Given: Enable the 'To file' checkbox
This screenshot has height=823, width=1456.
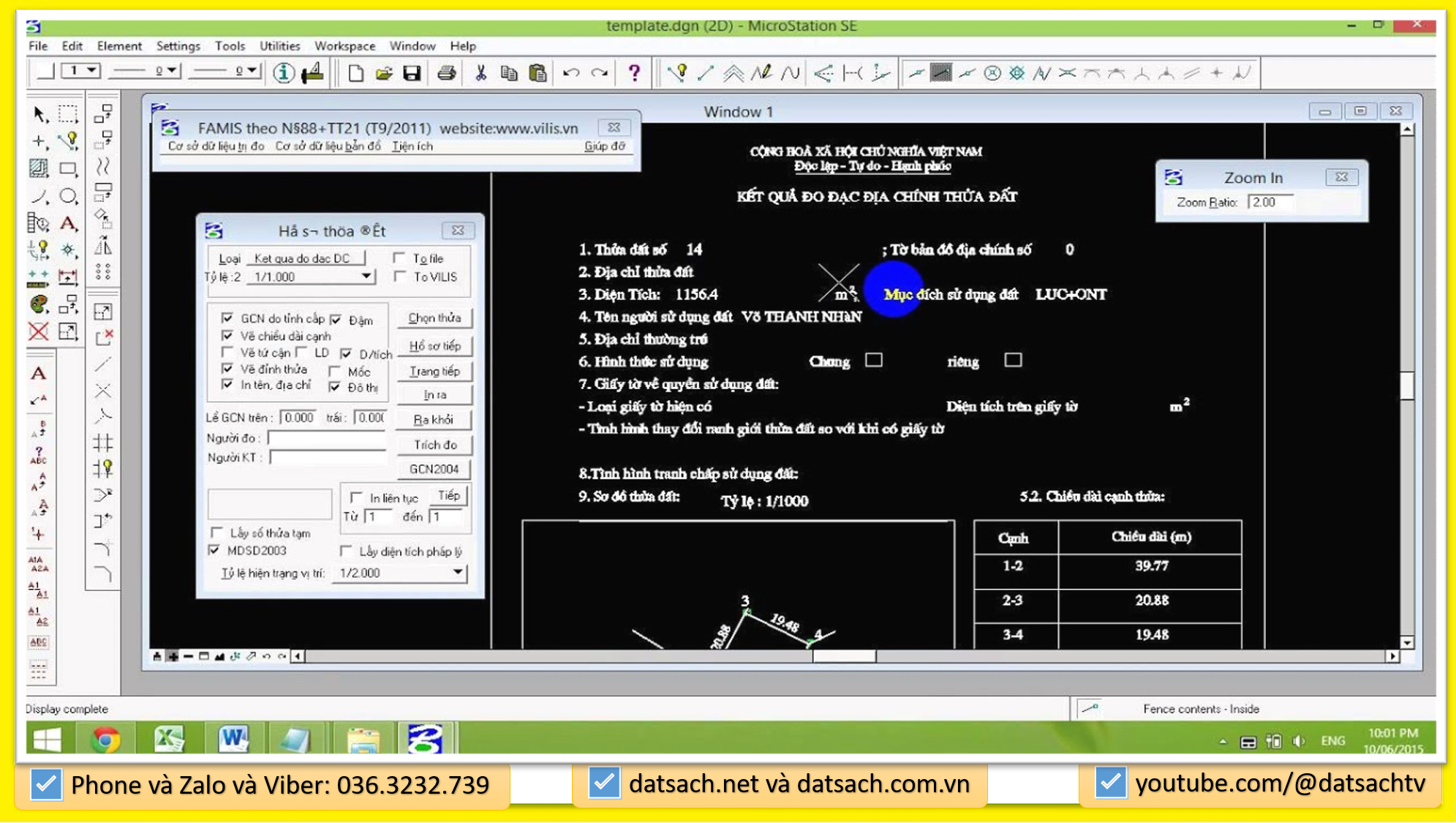Looking at the screenshot, I should (399, 258).
